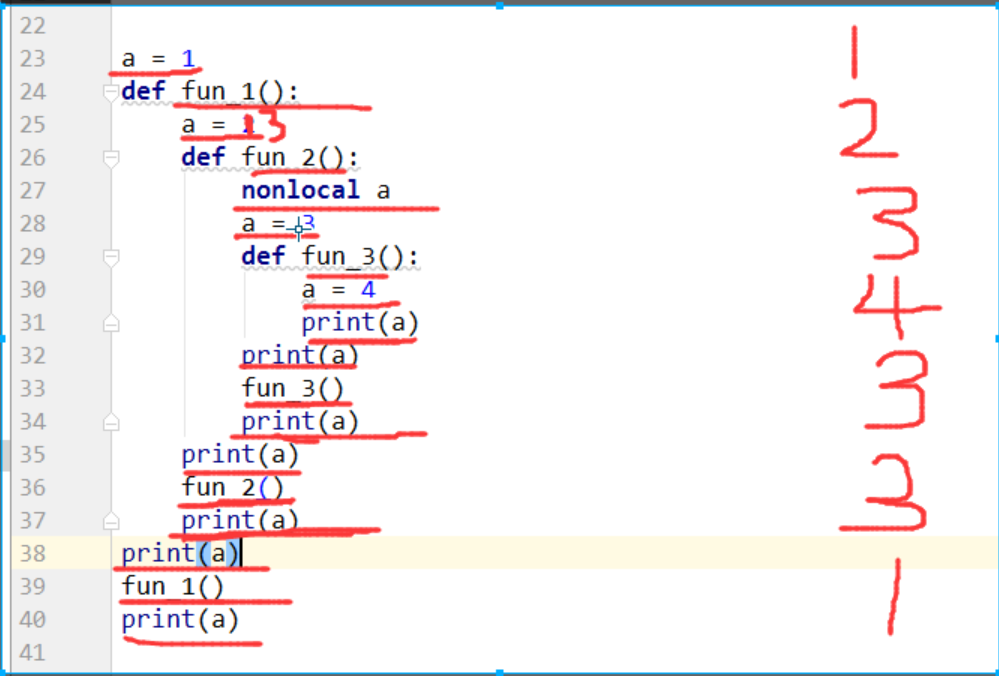This screenshot has width=999, height=676.
Task: Click line number 29 in the gutter
Action: (x=32, y=257)
